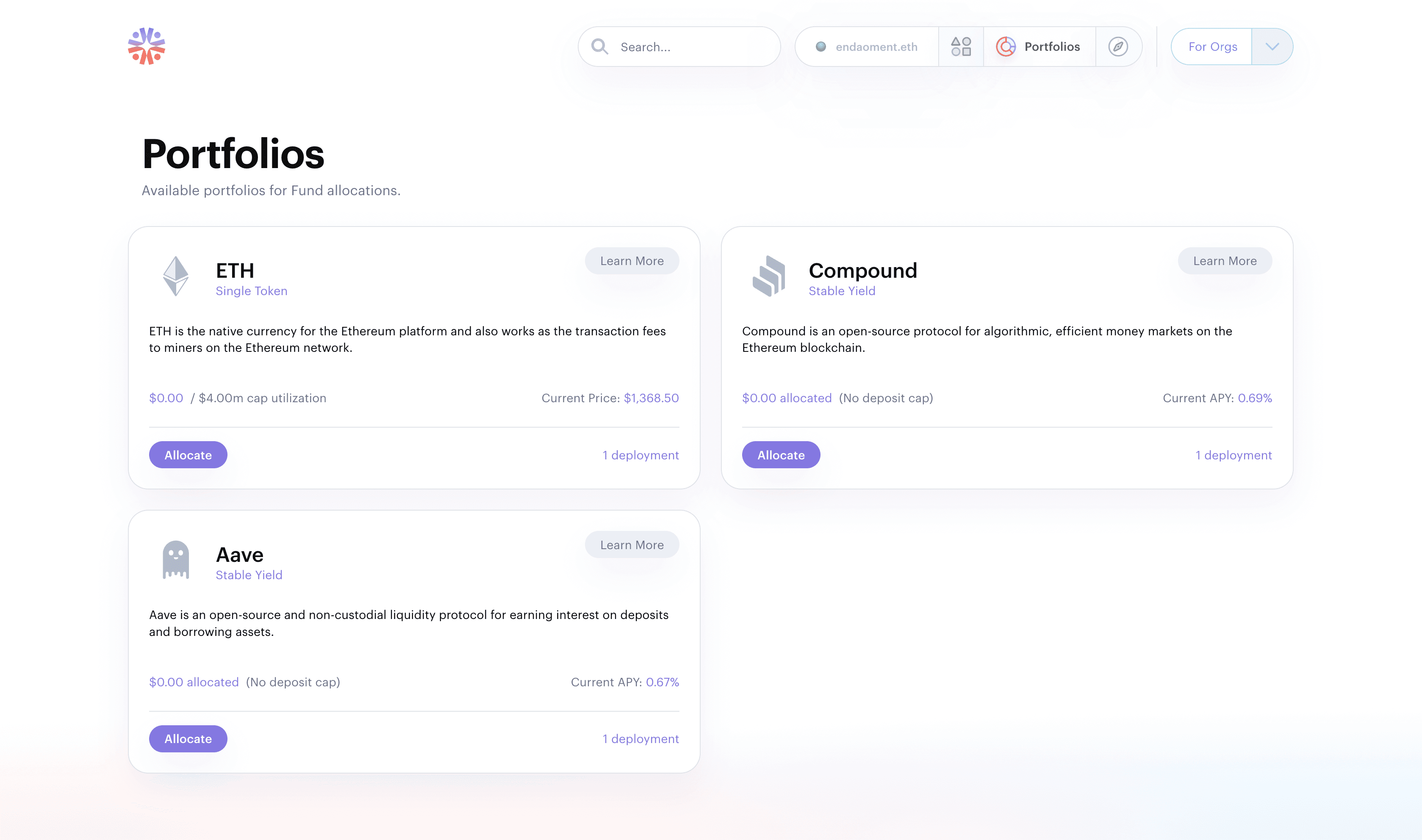Screen dimensions: 1422x840
Task: Click Allocate on the Compound portfolio
Action: coord(781,455)
